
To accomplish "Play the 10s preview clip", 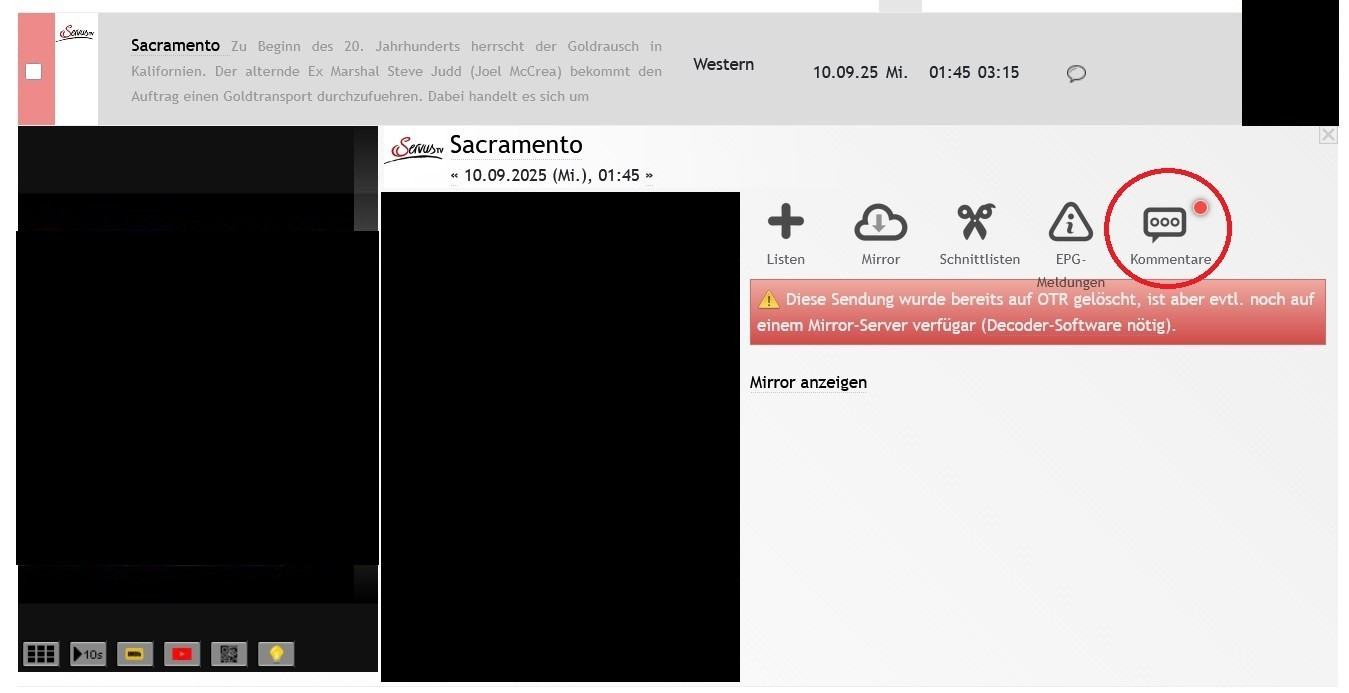I will [x=88, y=654].
